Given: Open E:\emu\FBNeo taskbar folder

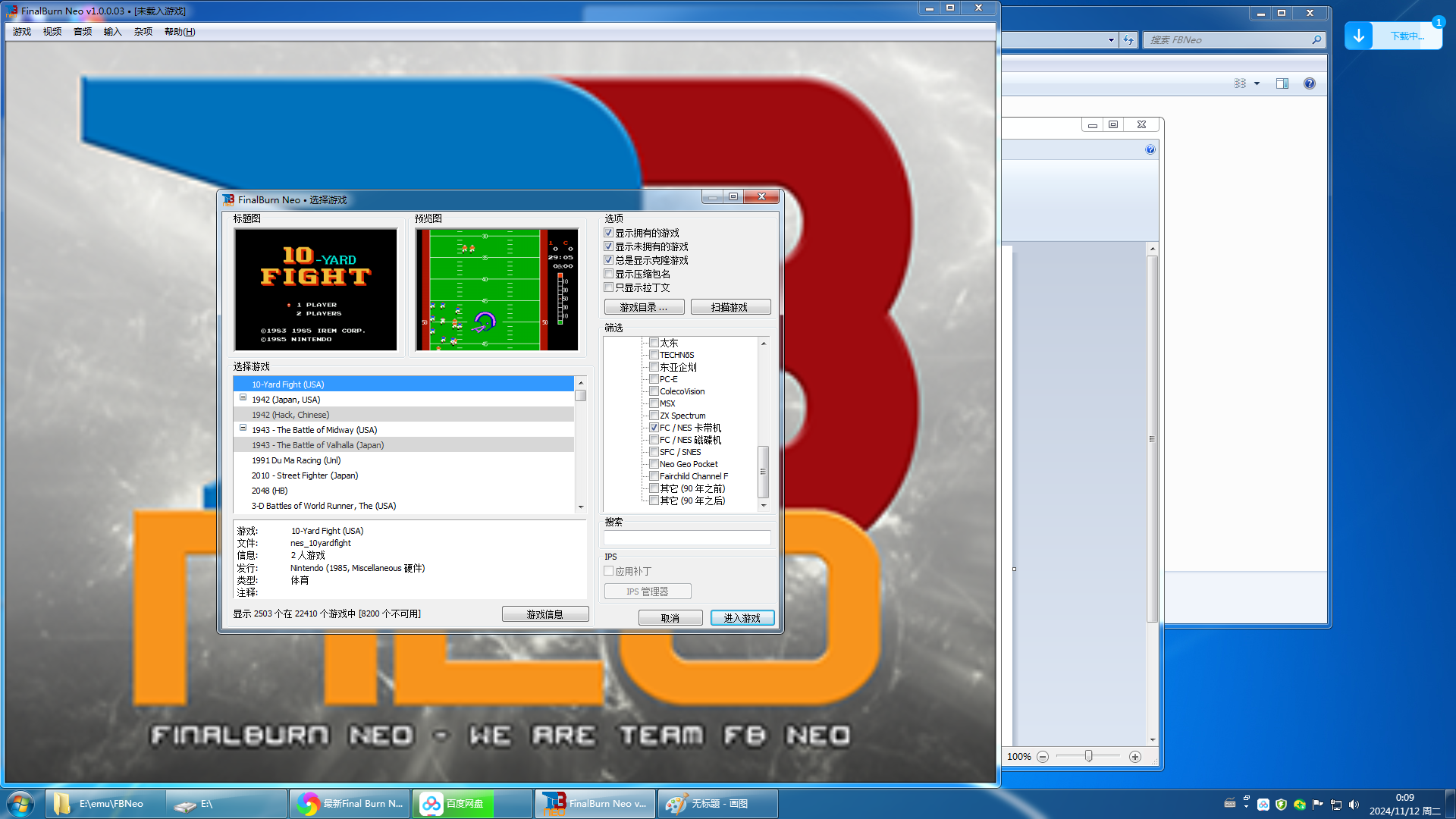Looking at the screenshot, I should point(106,804).
